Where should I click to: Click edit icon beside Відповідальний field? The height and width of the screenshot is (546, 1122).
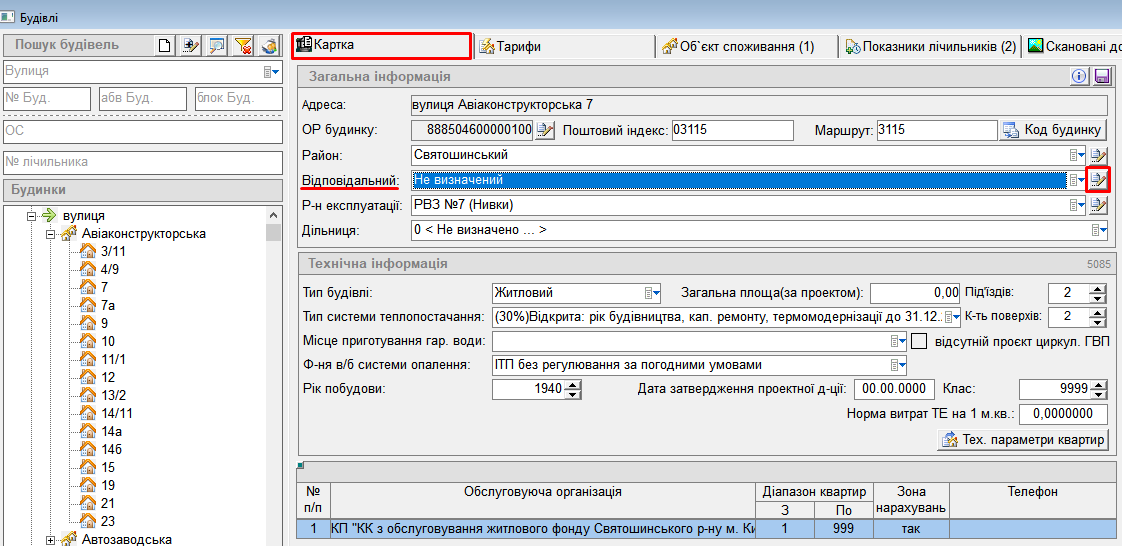tap(1099, 180)
